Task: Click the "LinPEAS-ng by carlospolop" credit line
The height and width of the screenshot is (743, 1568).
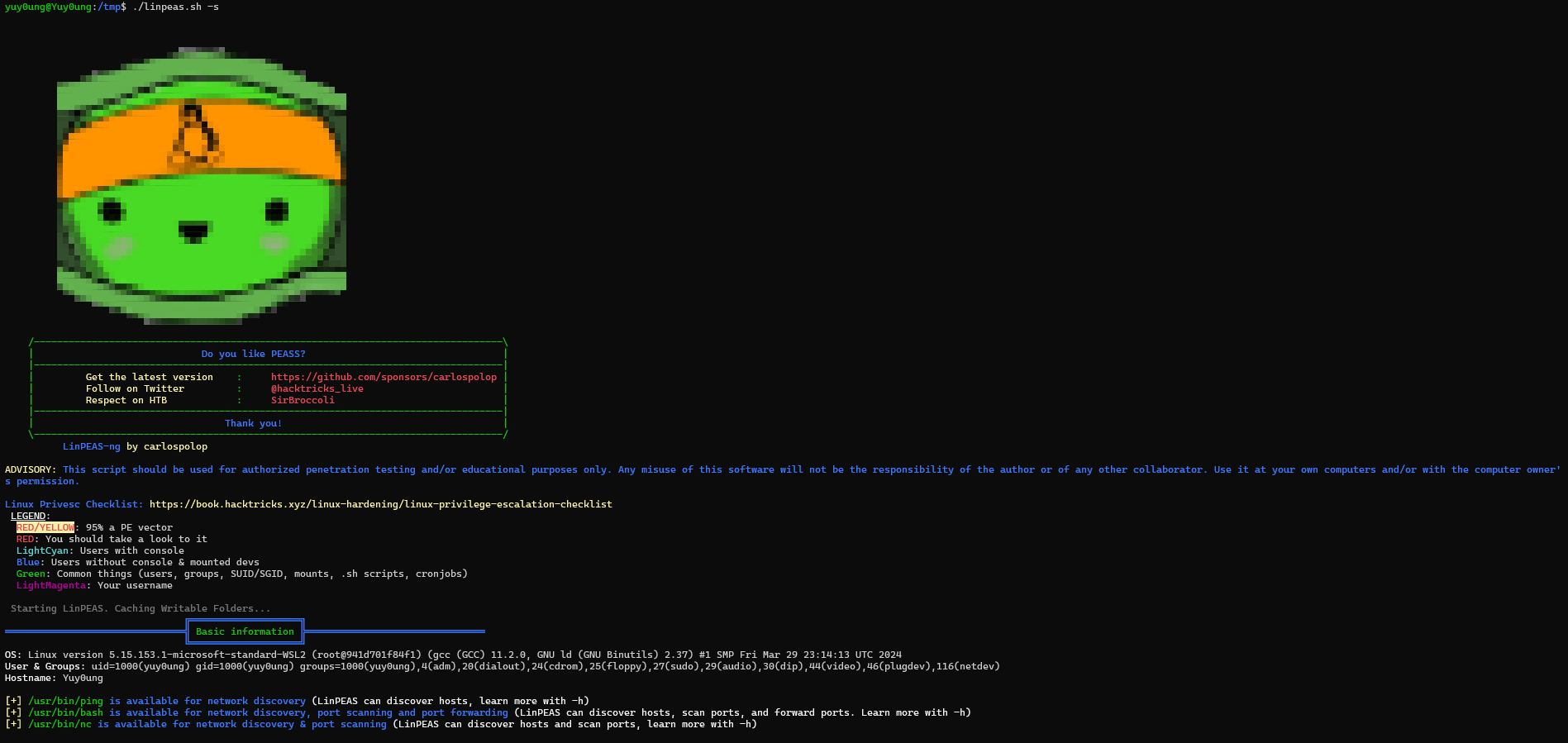Action: 135,446
